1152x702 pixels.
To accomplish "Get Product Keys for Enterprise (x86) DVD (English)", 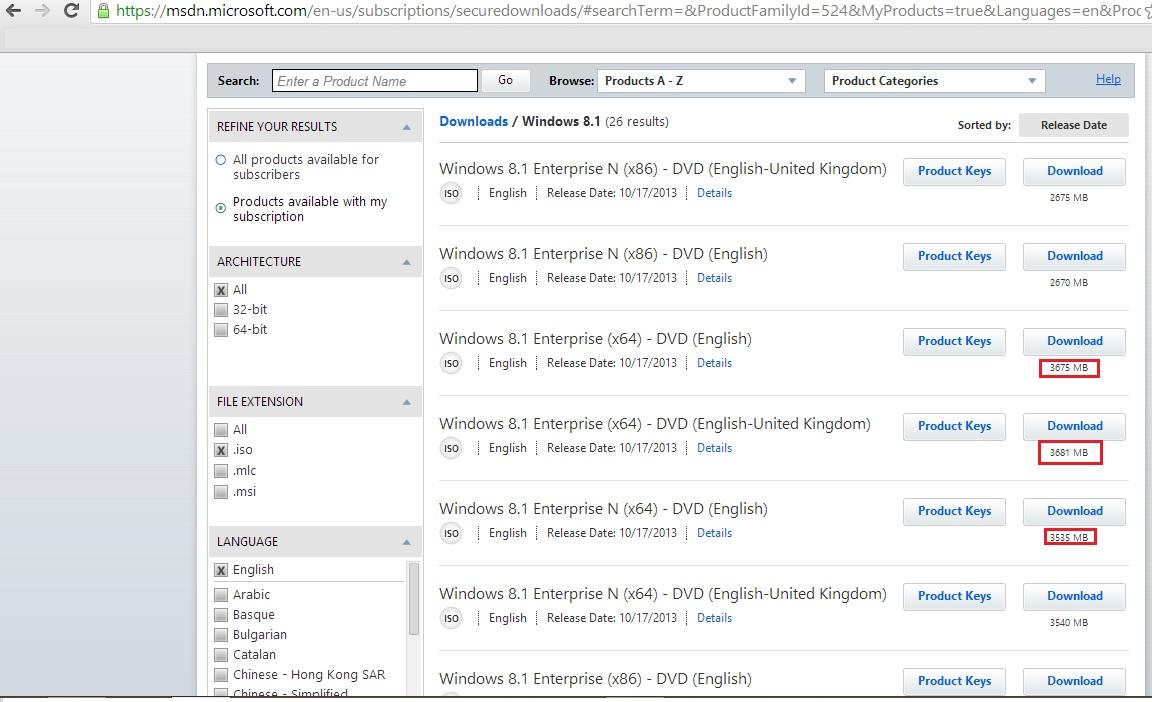I will (x=954, y=681).
